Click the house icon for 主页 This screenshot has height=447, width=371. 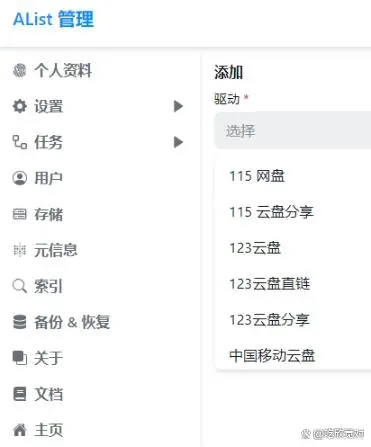tap(19, 430)
